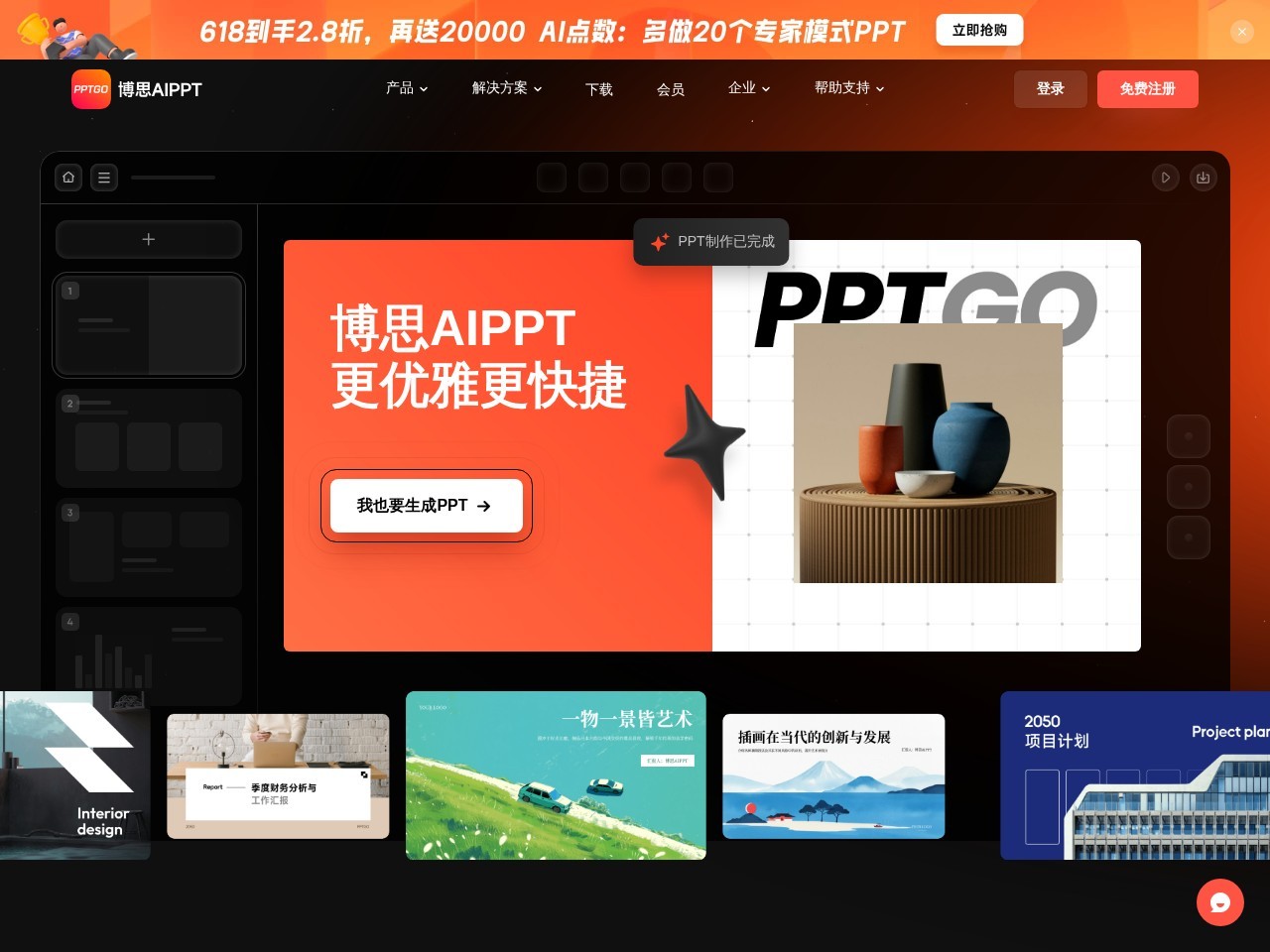Viewport: 1270px width, 952px height.
Task: Open the hamburger menu icon in mockup toolbar
Action: point(104,178)
